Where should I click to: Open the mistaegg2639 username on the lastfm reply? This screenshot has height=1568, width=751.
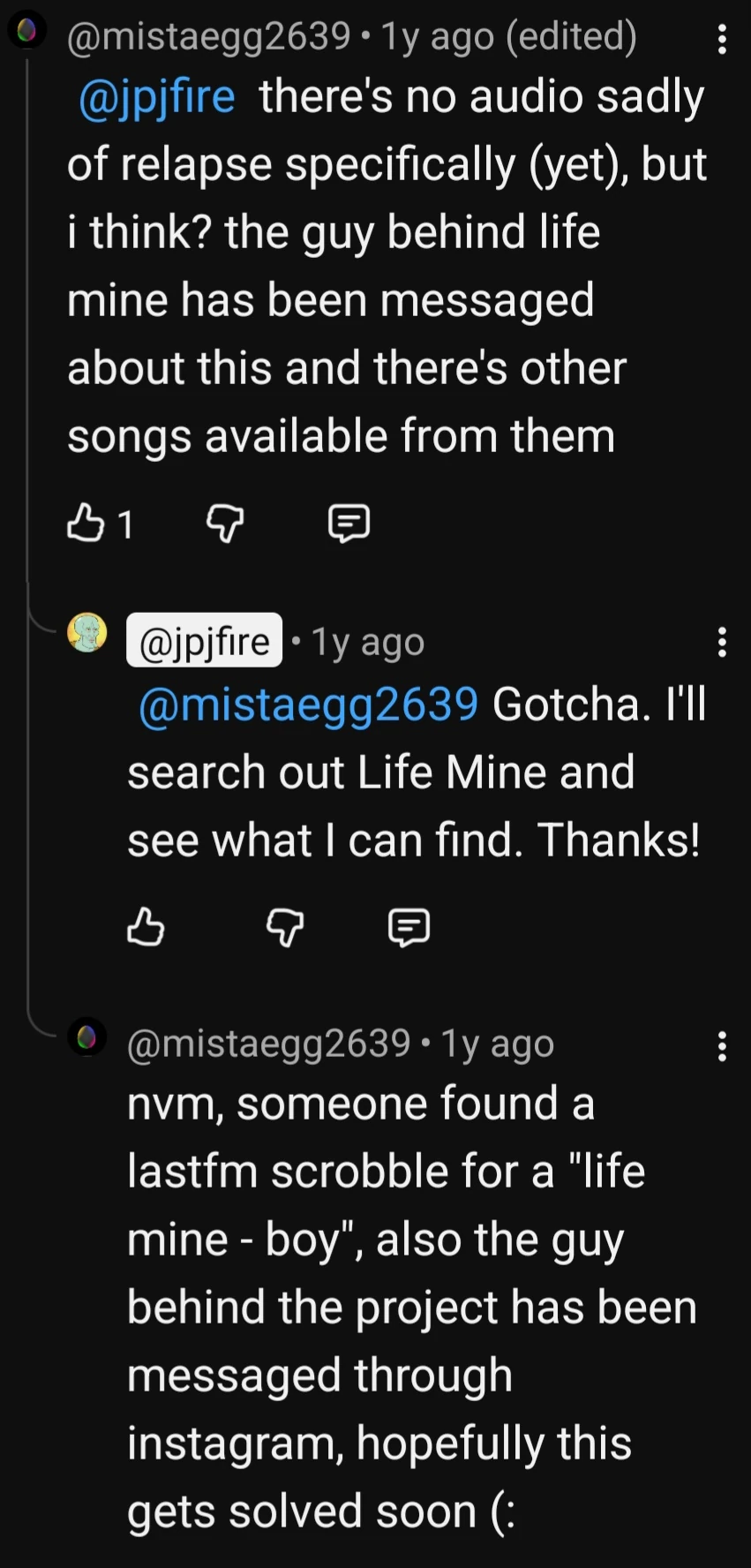(x=269, y=1044)
